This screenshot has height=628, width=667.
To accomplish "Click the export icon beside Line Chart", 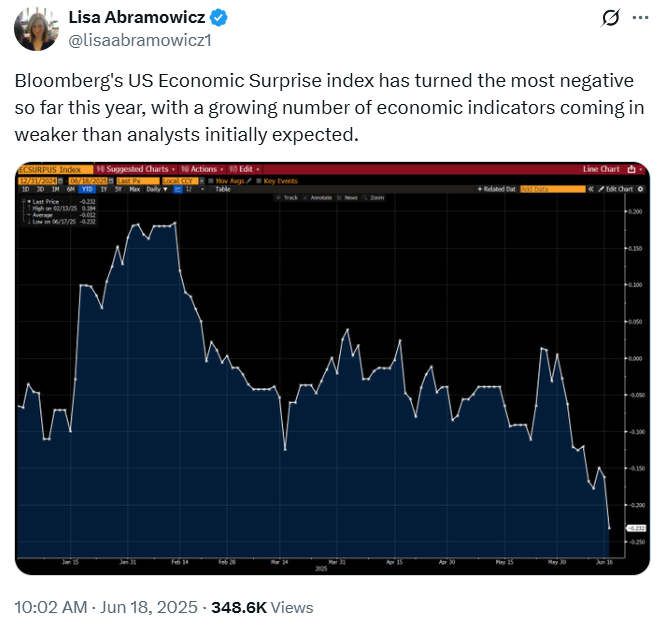I will [x=632, y=169].
